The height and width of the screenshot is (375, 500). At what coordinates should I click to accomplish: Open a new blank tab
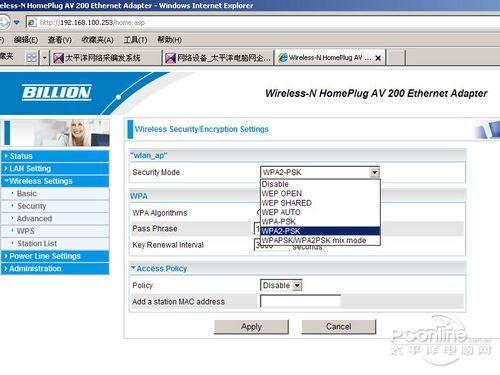click(x=396, y=58)
